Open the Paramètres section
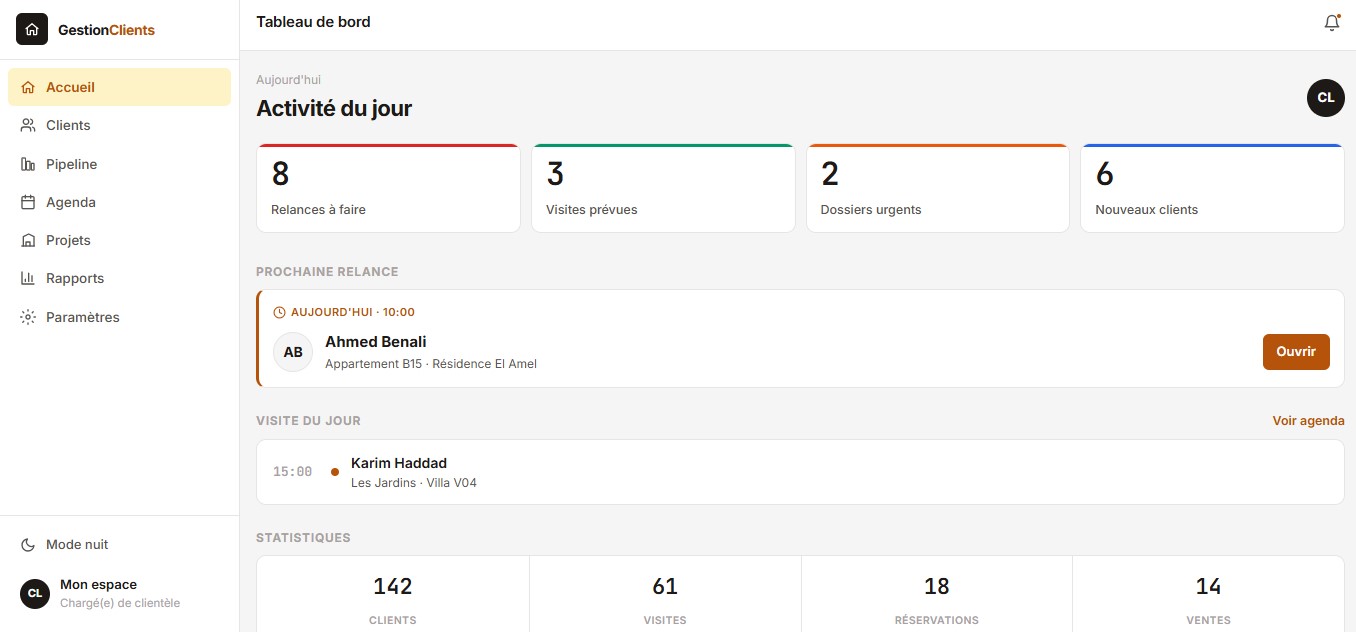1356x632 pixels. [x=119, y=317]
